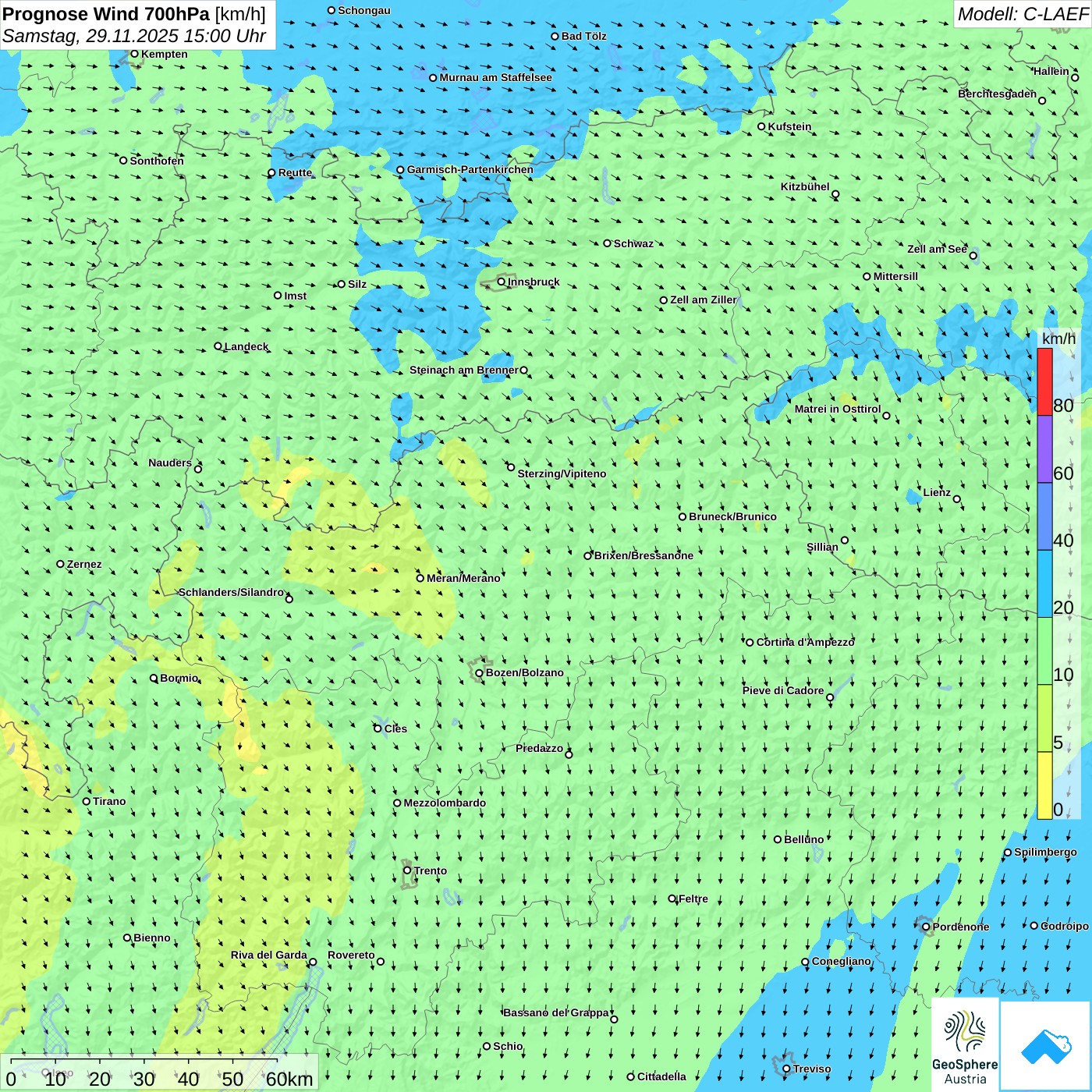Select the Sterzing/Vipiteno label

point(562,473)
